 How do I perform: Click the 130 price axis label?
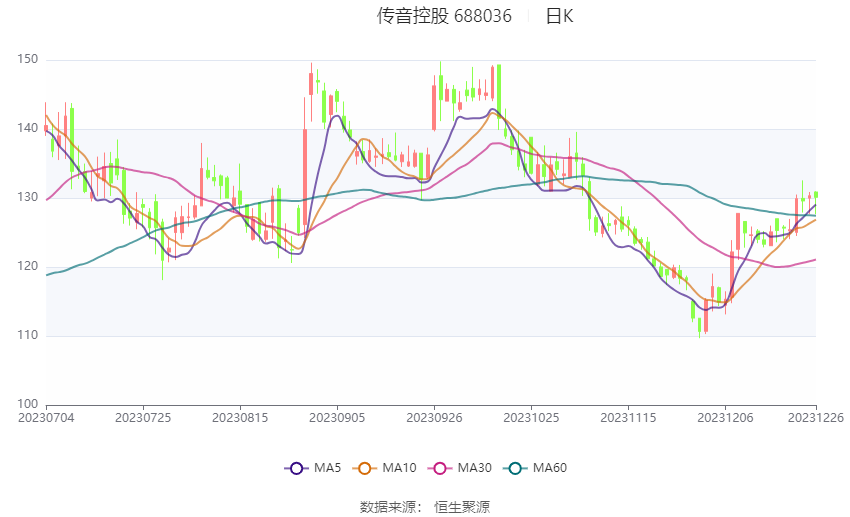click(x=28, y=197)
